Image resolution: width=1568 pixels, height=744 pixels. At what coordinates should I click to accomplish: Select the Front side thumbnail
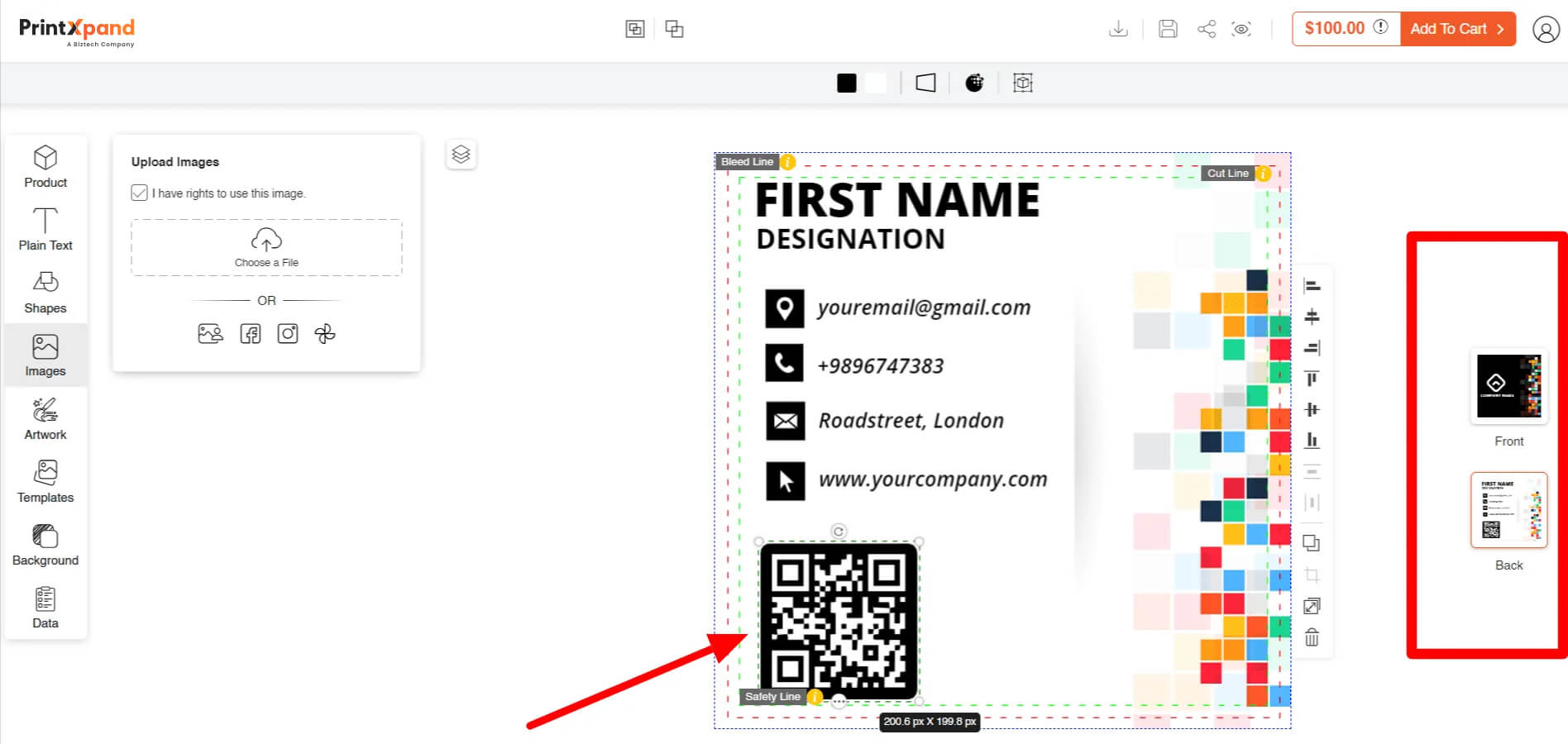click(1508, 386)
